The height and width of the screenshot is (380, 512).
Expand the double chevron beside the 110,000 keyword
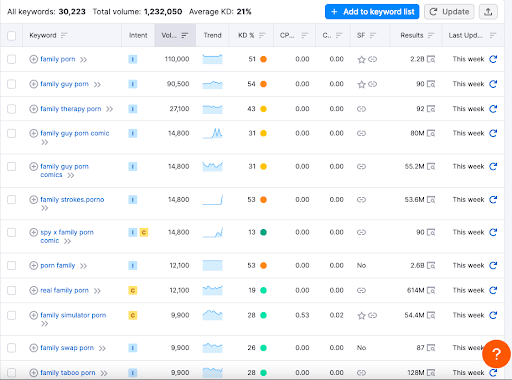(x=83, y=60)
